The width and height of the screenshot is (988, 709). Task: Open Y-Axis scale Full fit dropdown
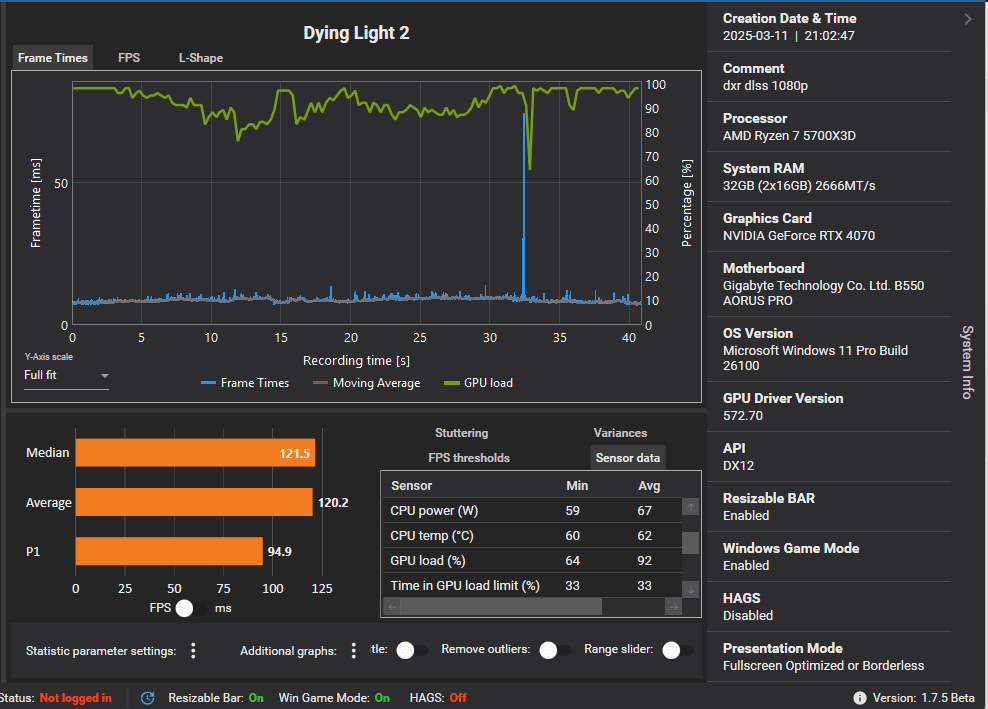pyautogui.click(x=66, y=376)
